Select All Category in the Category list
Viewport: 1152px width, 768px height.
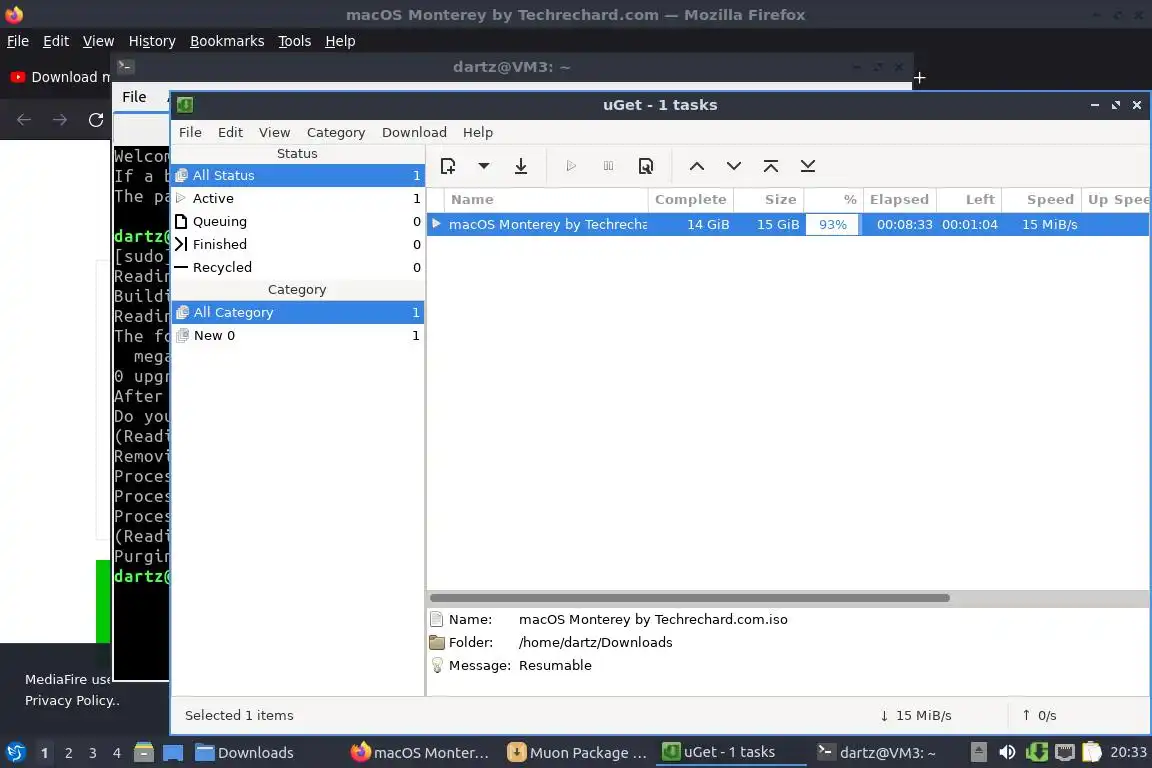pyautogui.click(x=298, y=312)
